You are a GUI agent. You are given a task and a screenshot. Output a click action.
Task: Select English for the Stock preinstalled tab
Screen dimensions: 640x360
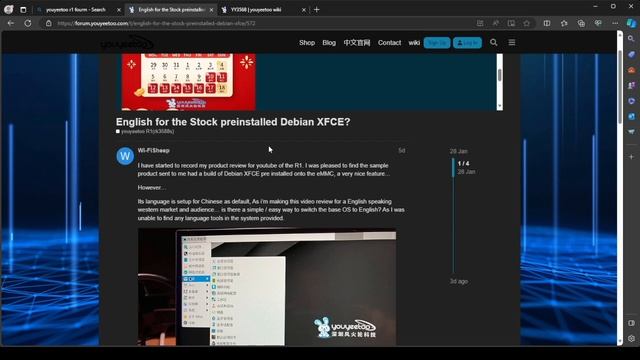pyautogui.click(x=171, y=9)
